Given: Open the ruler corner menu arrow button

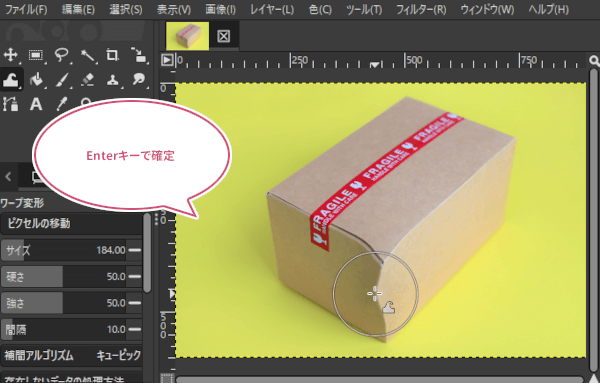Looking at the screenshot, I should [167, 60].
